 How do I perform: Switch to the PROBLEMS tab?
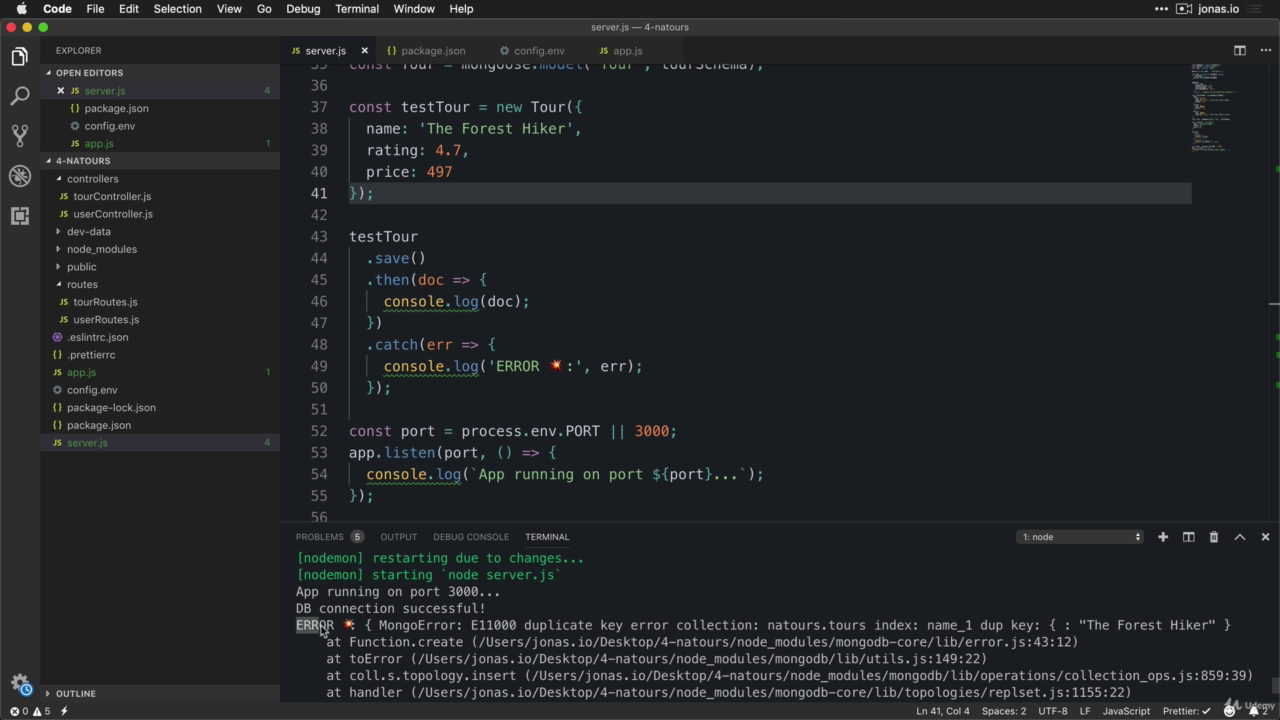(319, 536)
